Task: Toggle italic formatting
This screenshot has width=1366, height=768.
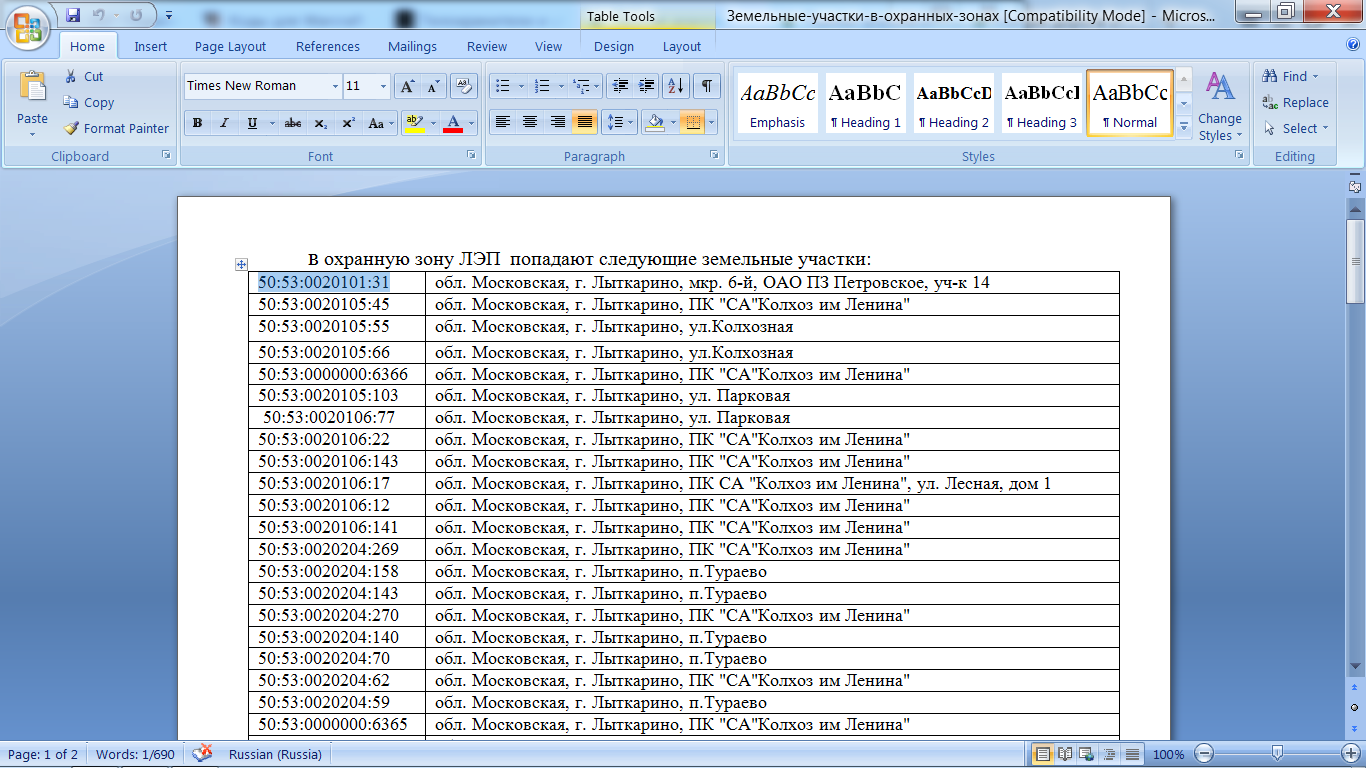Action: click(224, 123)
